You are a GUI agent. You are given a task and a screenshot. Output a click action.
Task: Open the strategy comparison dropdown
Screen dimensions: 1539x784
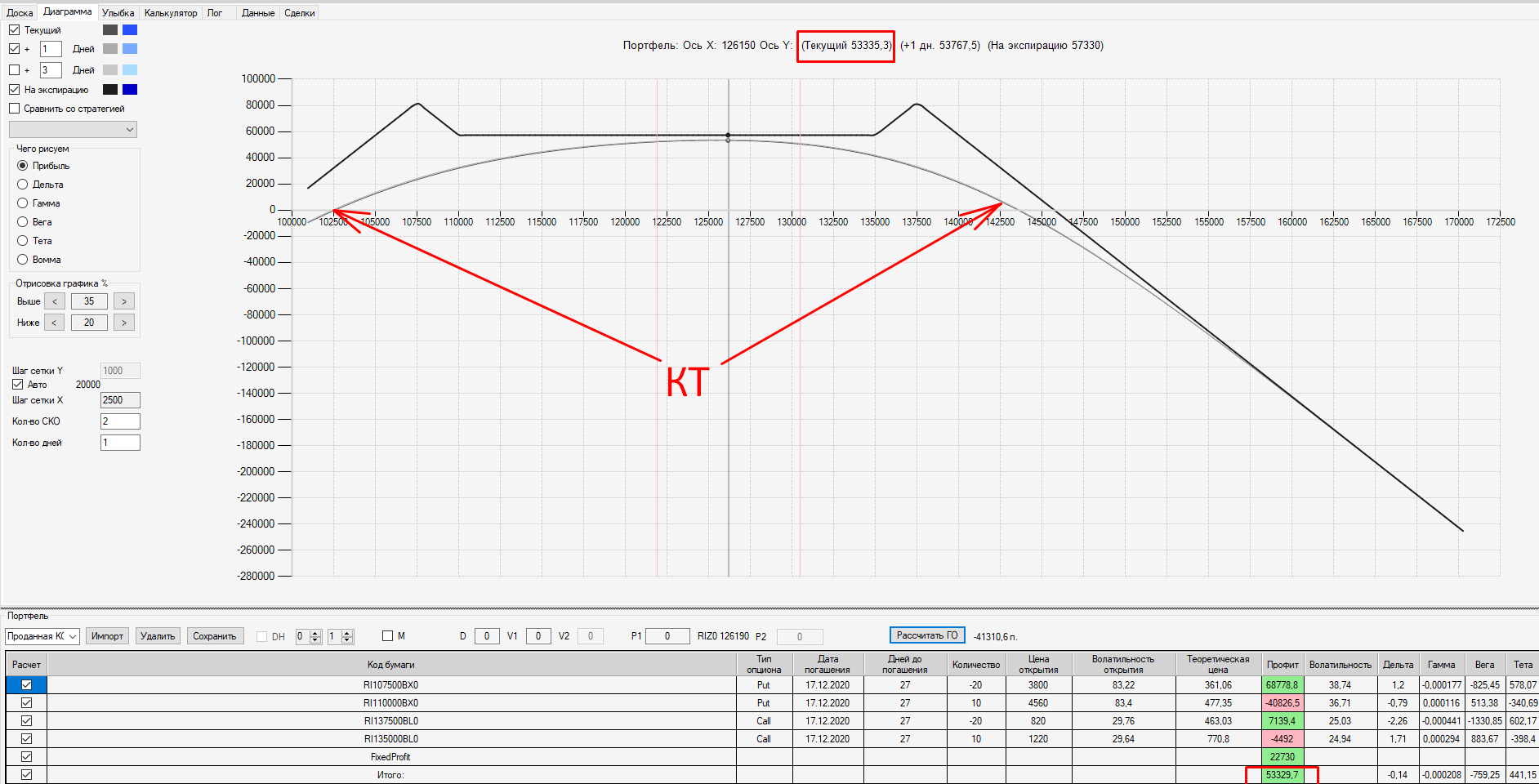pyautogui.click(x=73, y=129)
